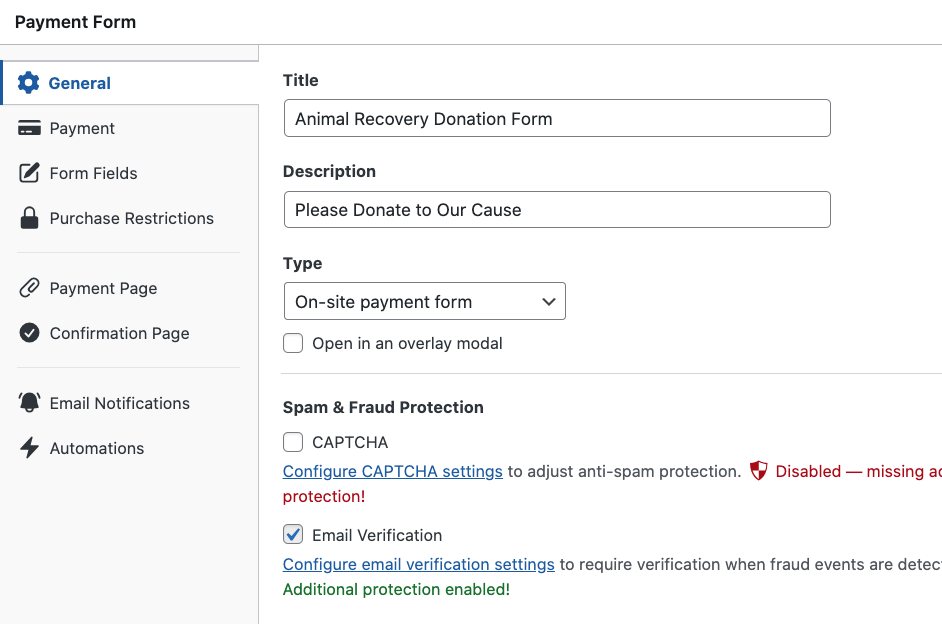Go to the Purchase Restrictions tab
Image resolution: width=942 pixels, height=624 pixels.
tap(131, 218)
